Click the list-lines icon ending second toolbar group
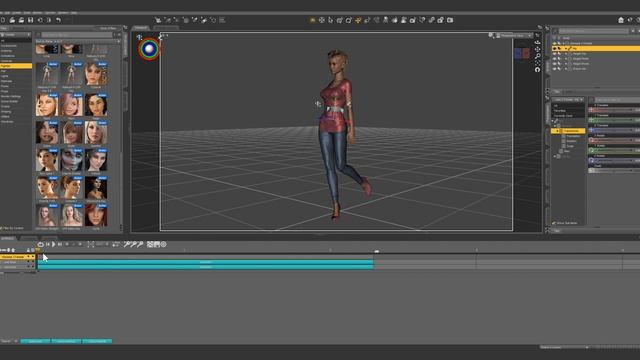This screenshot has width=640, height=360. (222, 20)
